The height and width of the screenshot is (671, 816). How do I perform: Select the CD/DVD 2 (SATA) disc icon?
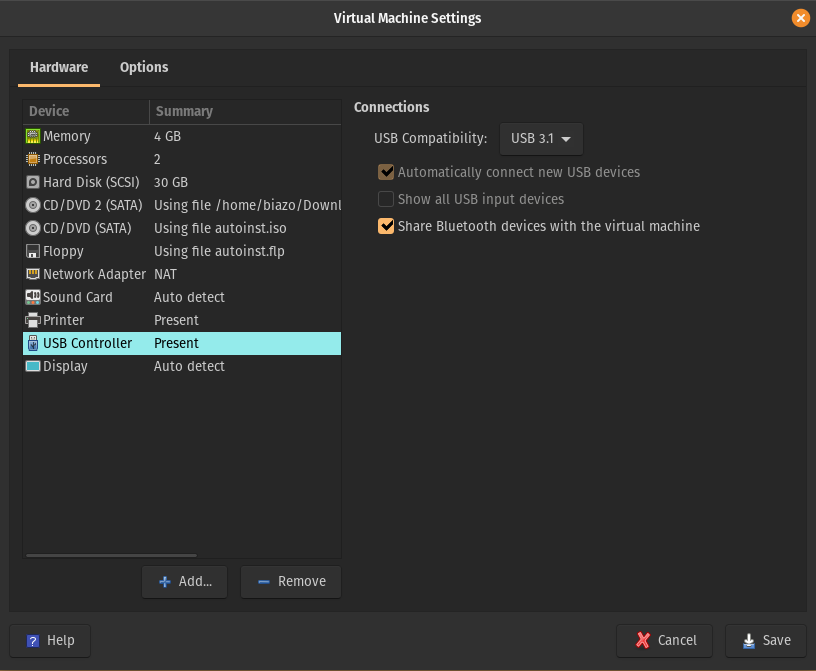click(x=33, y=205)
